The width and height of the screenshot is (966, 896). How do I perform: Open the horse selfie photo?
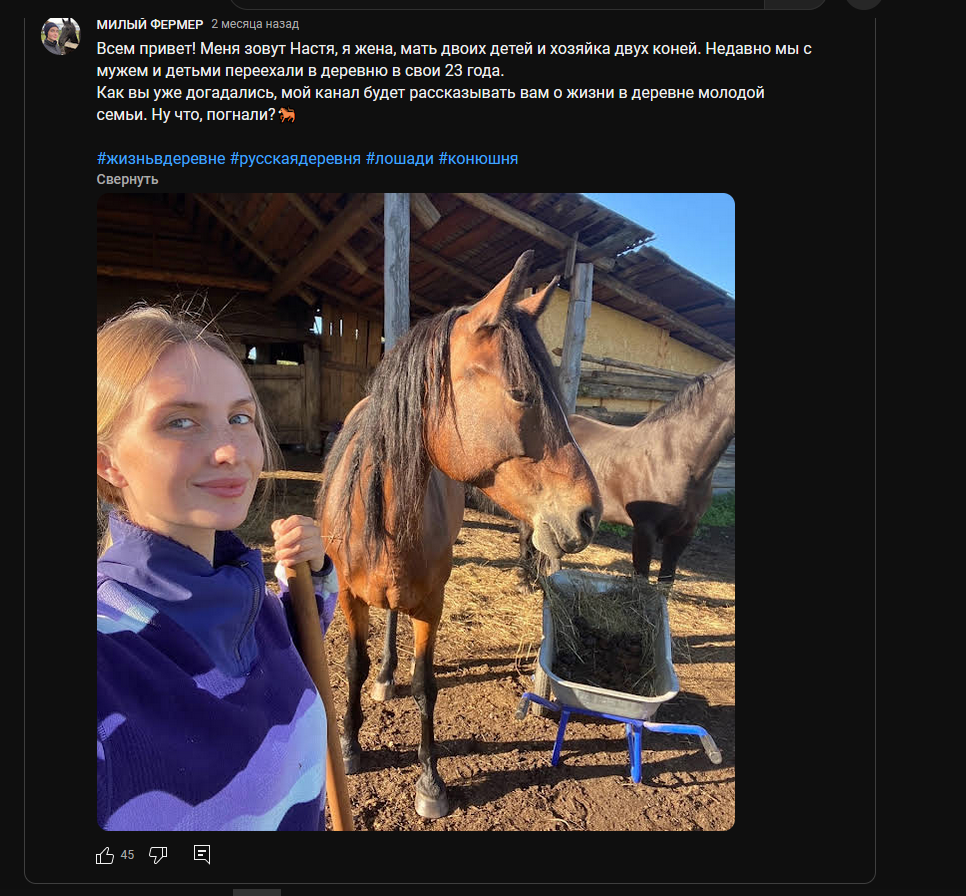pyautogui.click(x=415, y=511)
